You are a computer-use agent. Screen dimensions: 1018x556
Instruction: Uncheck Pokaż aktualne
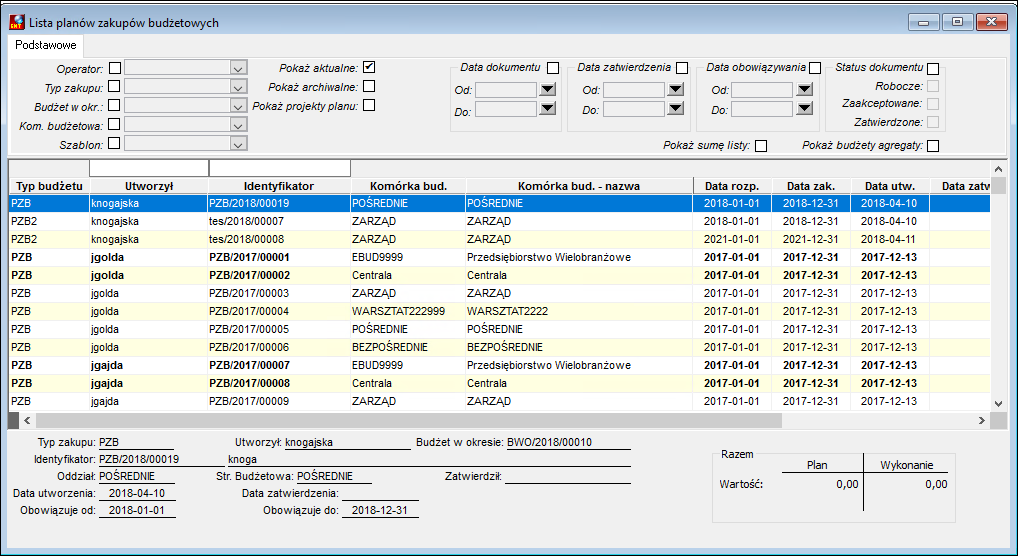tap(369, 67)
